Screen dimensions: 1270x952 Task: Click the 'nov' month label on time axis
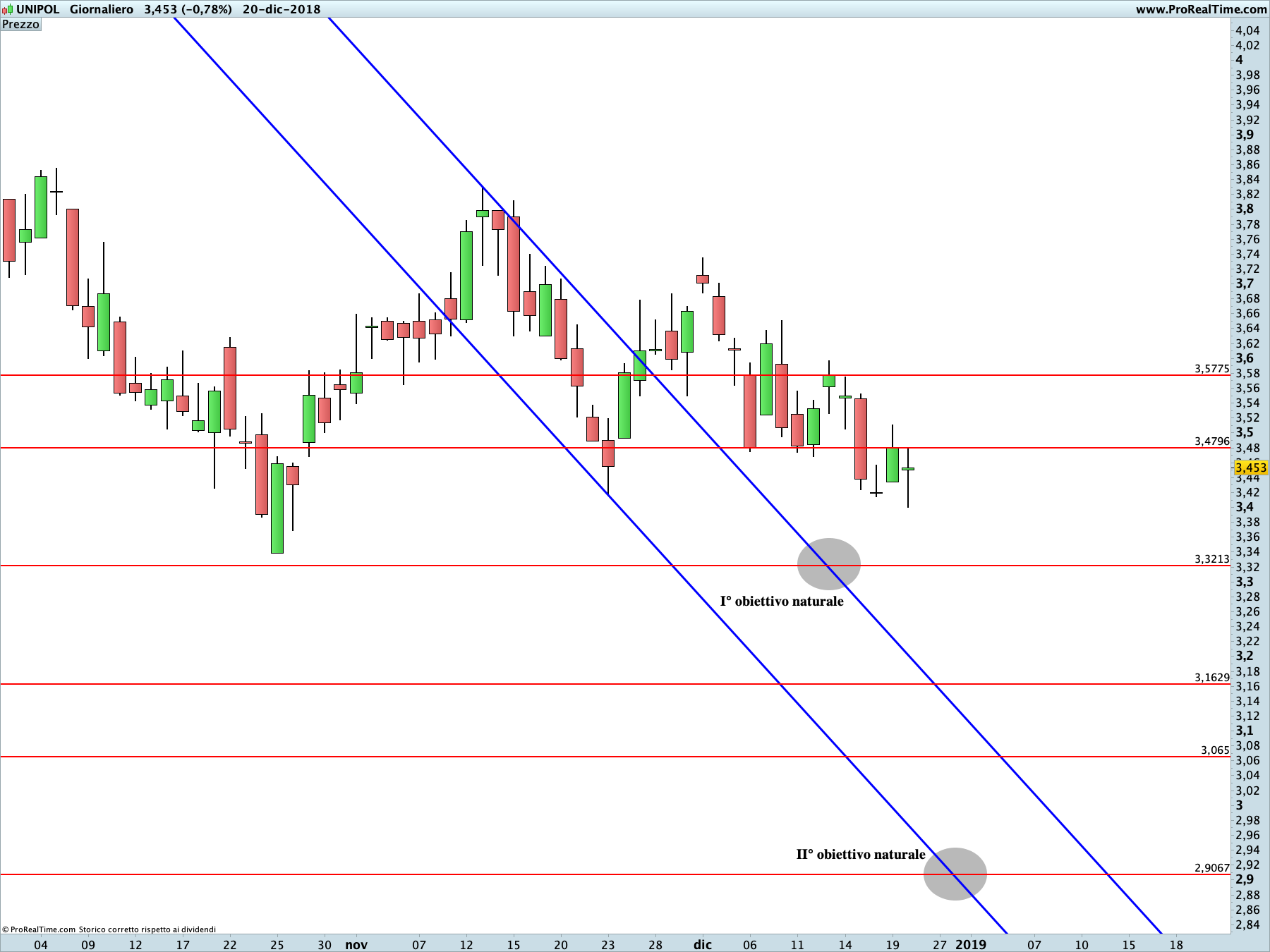coord(356,944)
